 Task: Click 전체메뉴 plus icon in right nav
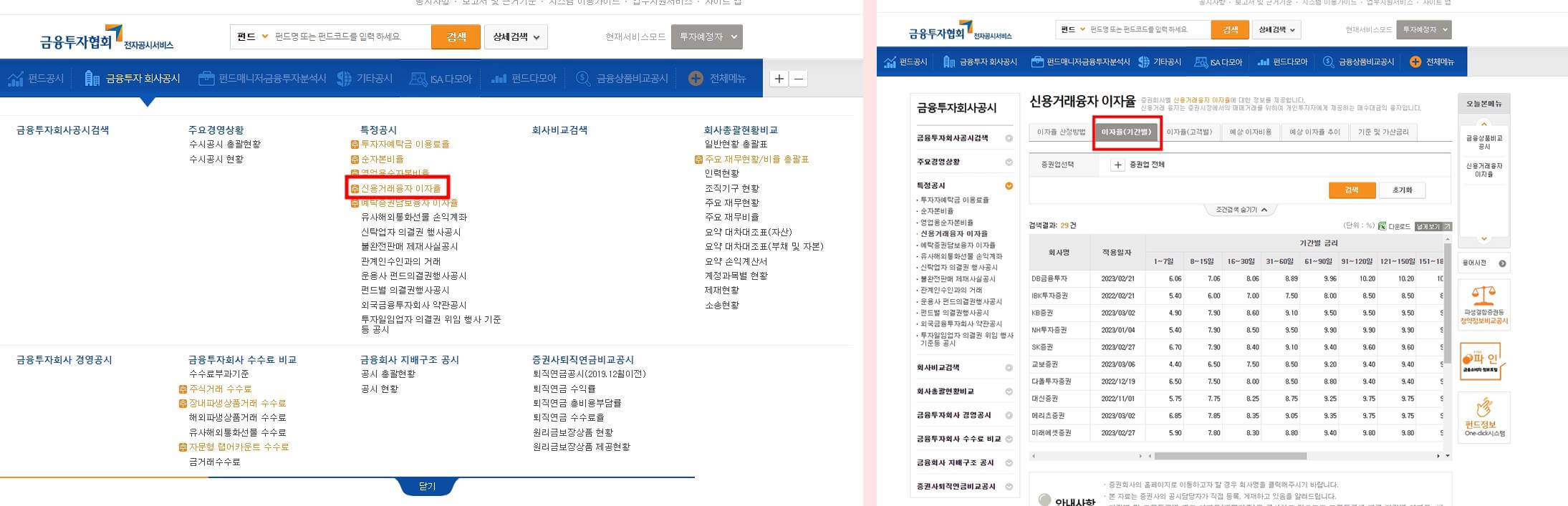[1415, 62]
